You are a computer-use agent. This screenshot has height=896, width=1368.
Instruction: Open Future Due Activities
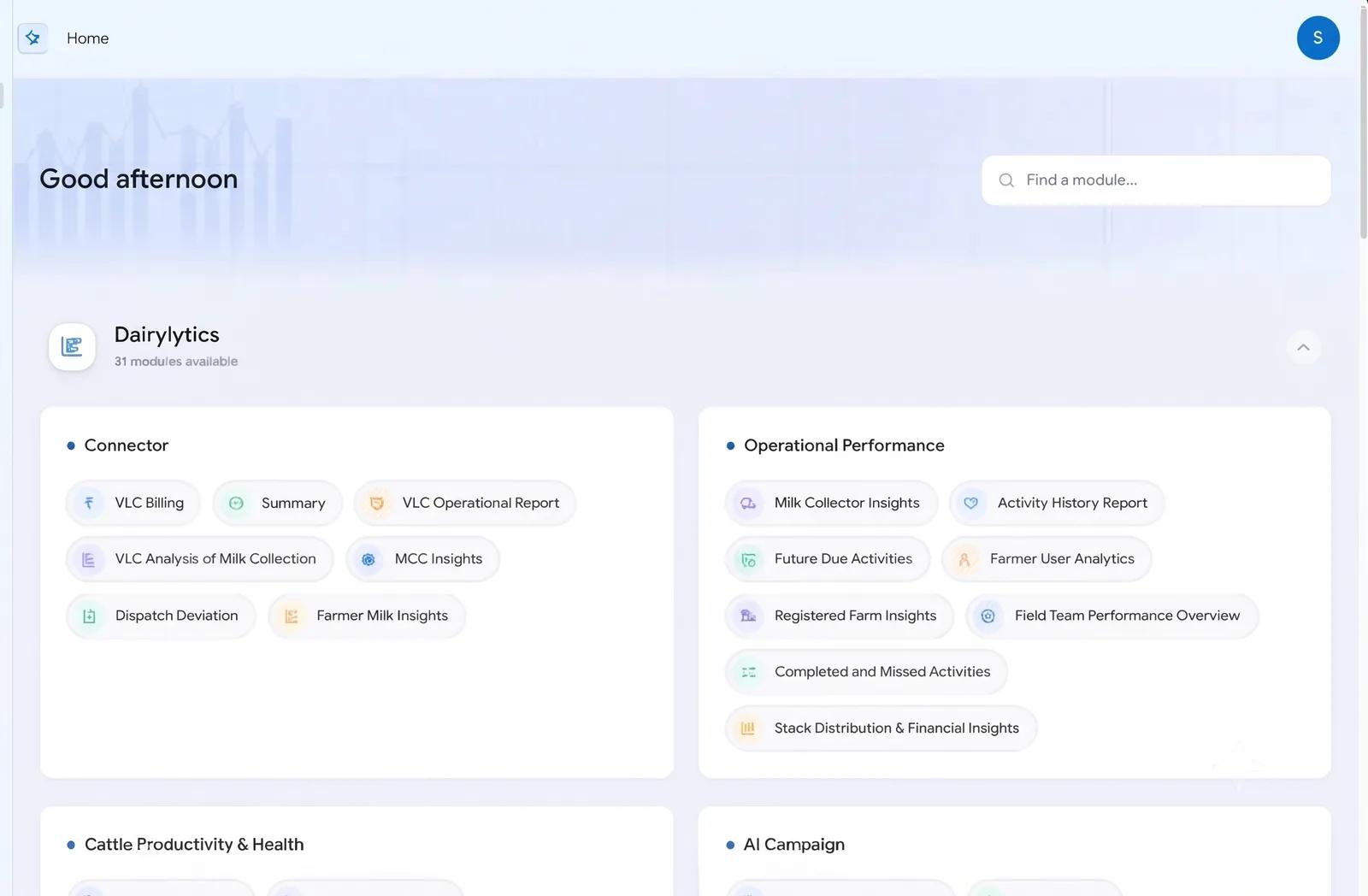828,559
